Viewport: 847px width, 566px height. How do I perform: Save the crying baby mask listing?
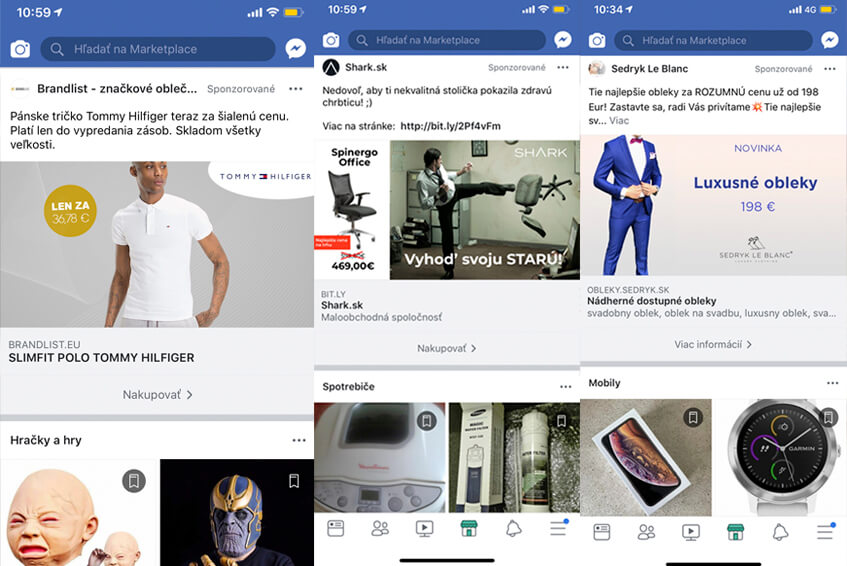coord(134,481)
